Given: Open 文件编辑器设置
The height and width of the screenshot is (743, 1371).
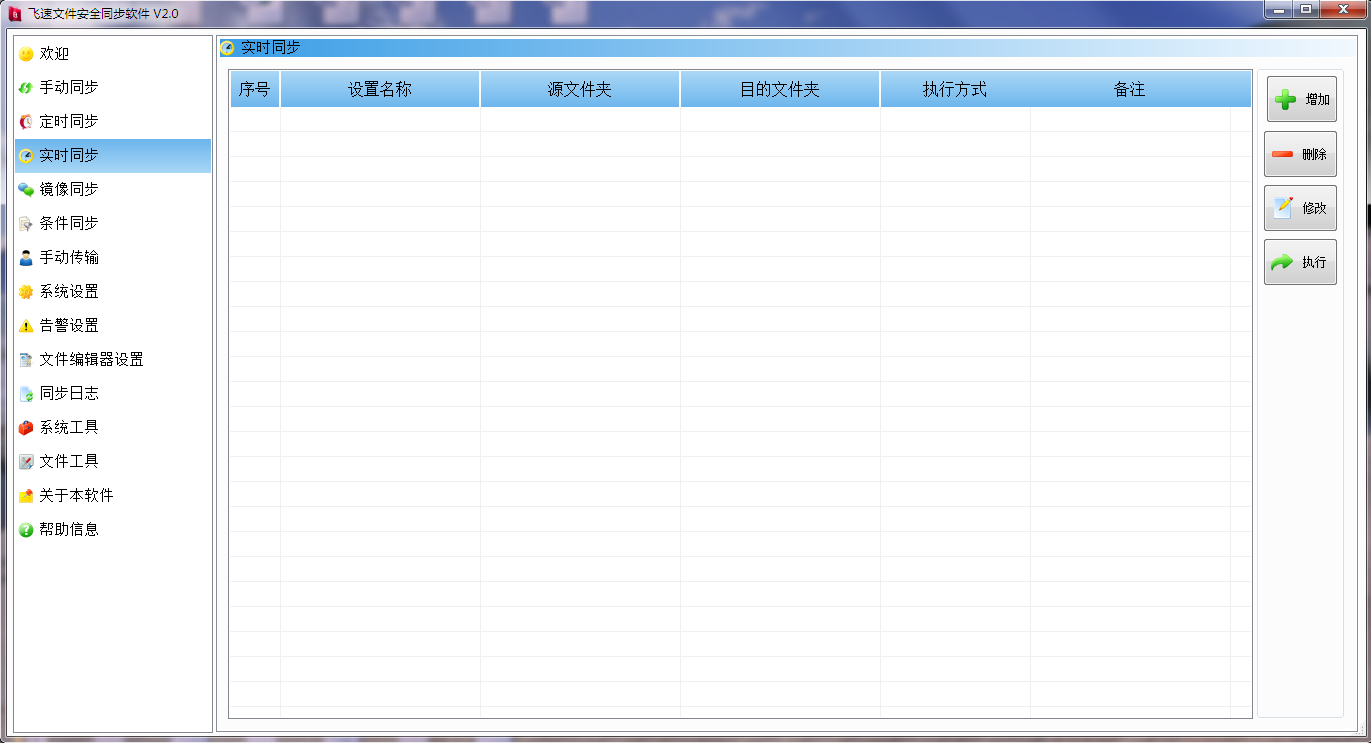Looking at the screenshot, I should [x=113, y=360].
